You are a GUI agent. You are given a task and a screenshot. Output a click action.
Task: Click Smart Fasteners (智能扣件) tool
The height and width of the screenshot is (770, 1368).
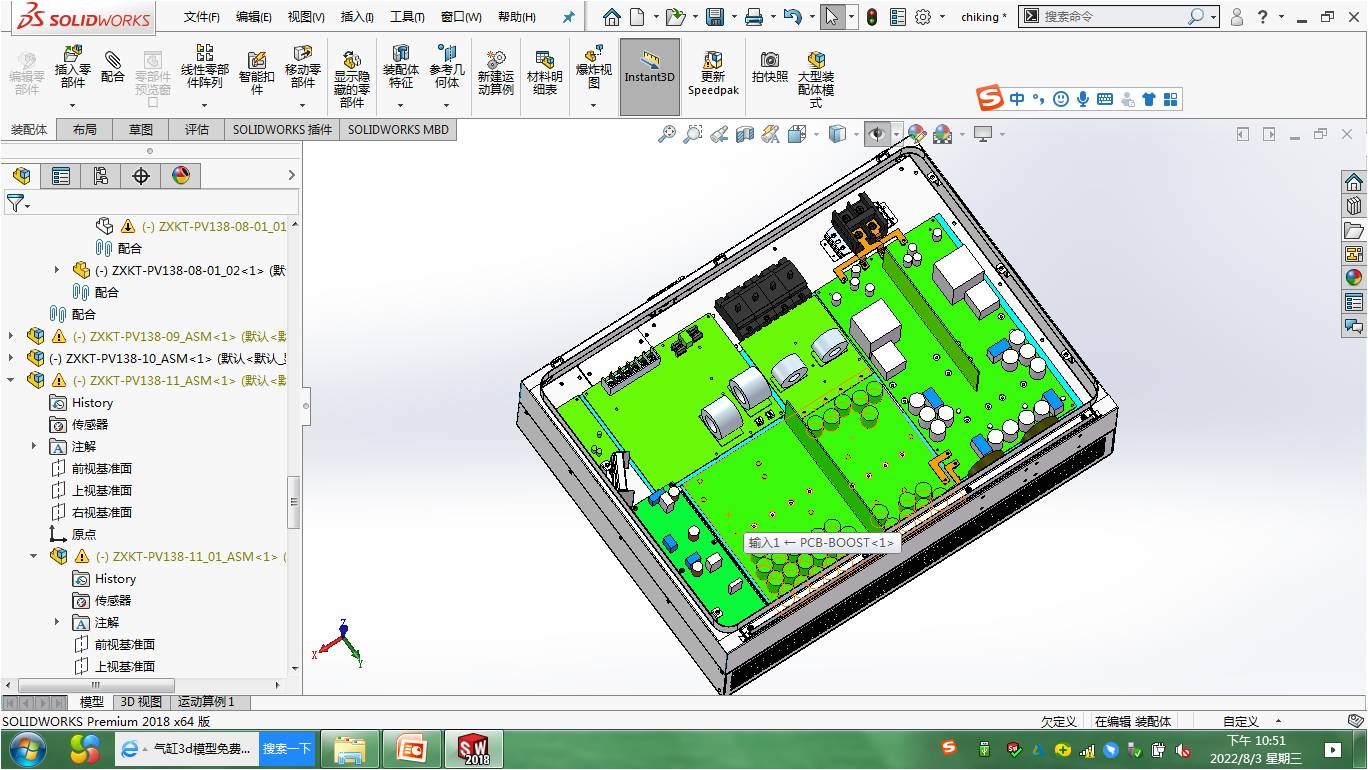257,73
